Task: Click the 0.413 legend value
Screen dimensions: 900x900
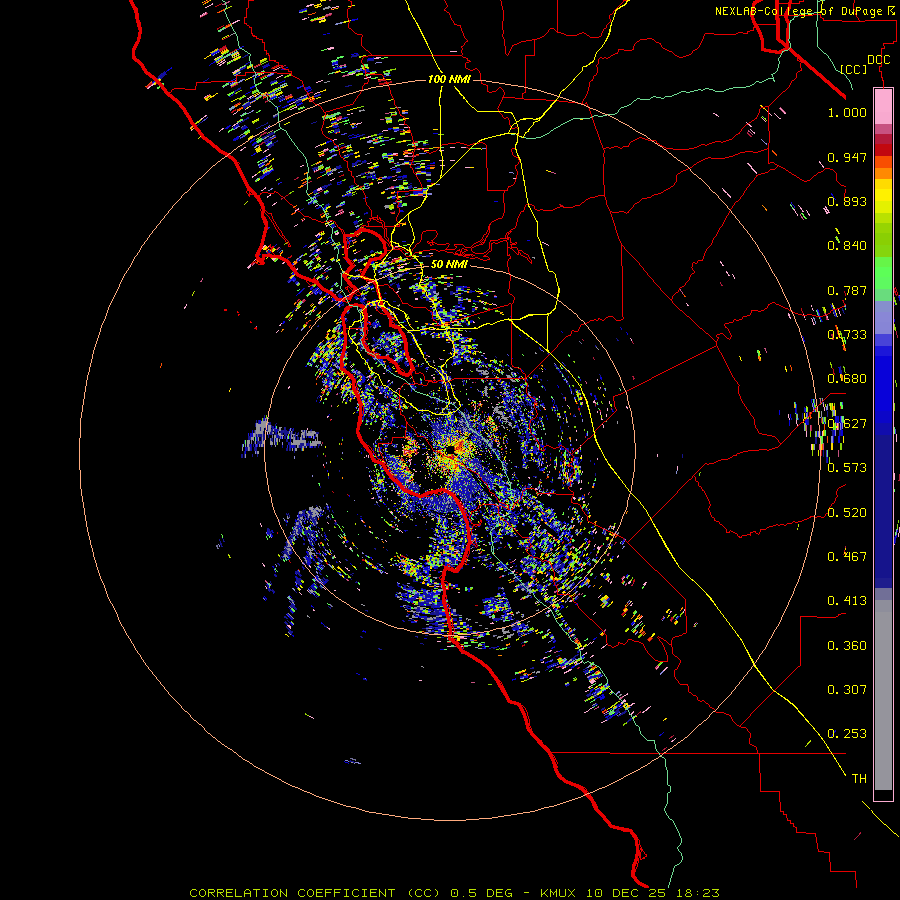Action: (847, 601)
